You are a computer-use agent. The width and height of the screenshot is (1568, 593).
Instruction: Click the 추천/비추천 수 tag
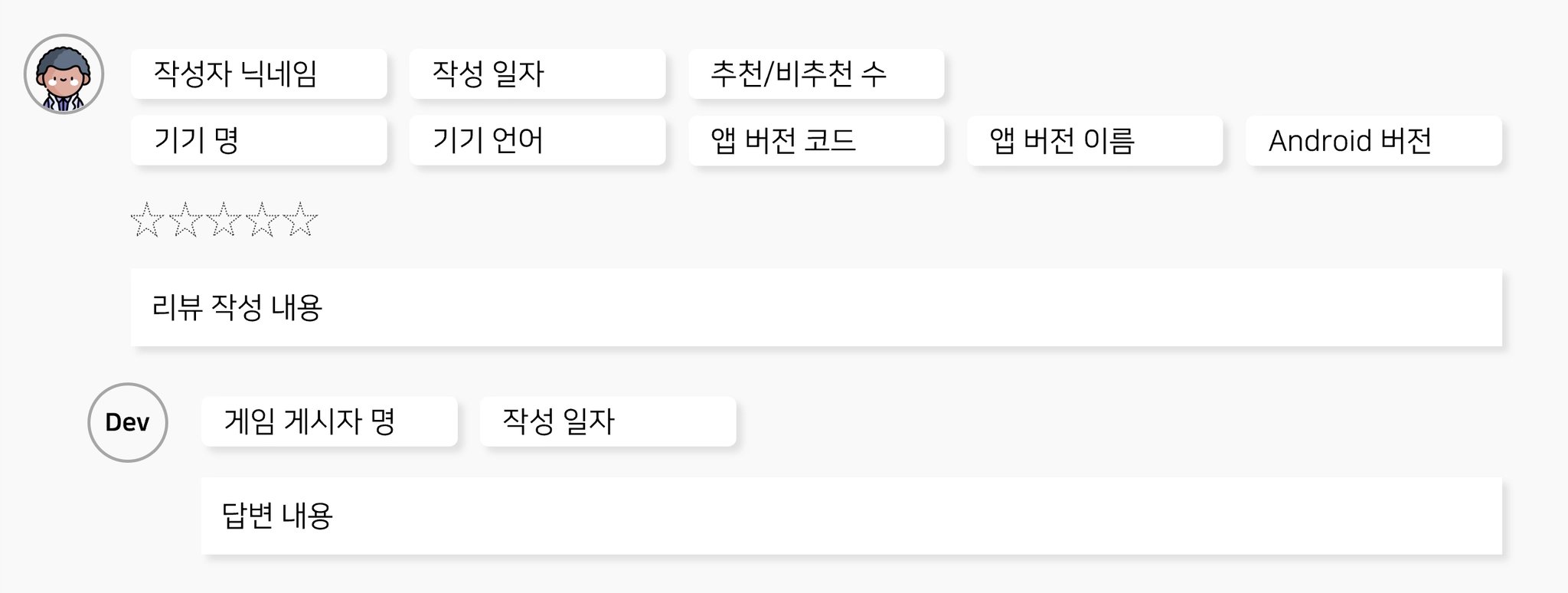(816, 74)
